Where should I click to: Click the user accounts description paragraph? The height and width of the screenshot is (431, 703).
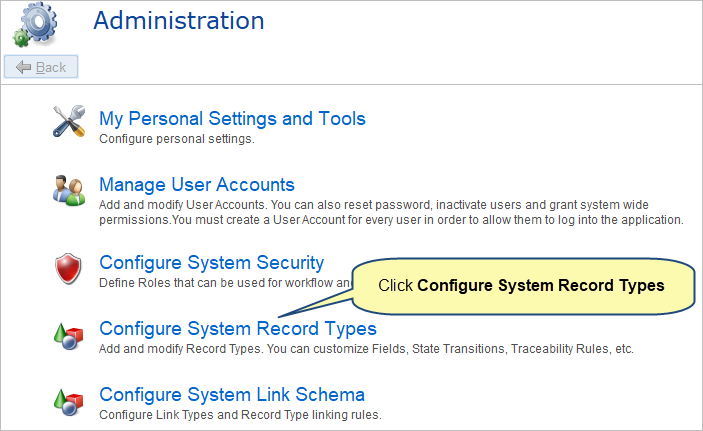point(391,213)
